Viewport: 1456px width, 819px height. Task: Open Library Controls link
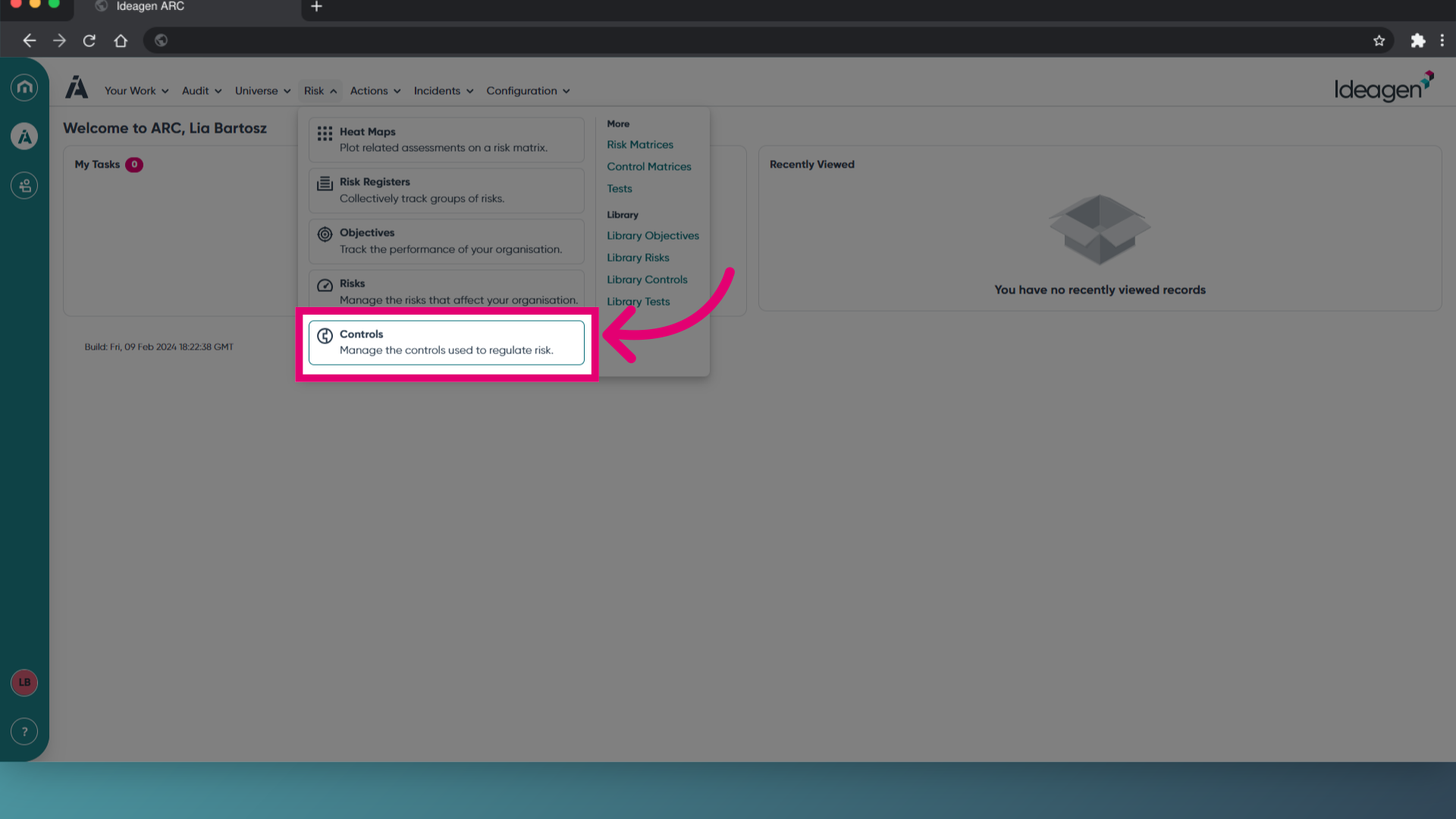647,280
